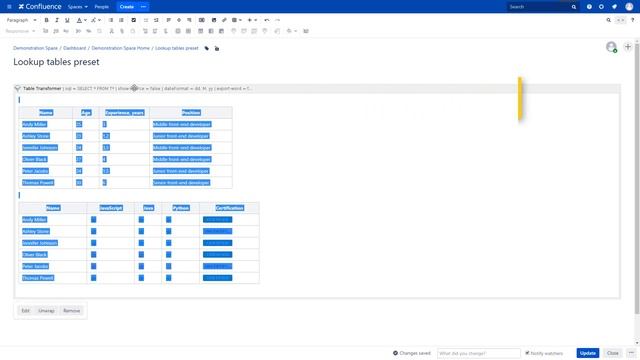Open the Paragraph style dropdown

(21, 20)
